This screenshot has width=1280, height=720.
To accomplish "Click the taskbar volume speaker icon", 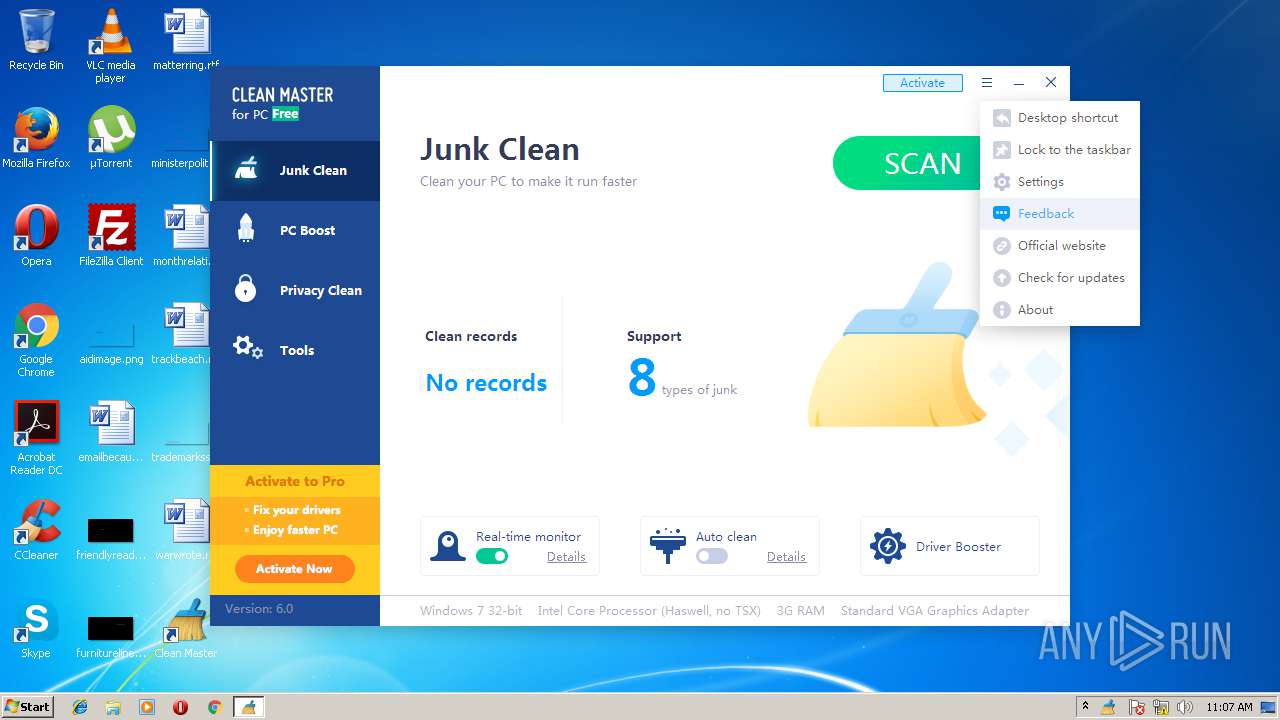I will click(1184, 707).
